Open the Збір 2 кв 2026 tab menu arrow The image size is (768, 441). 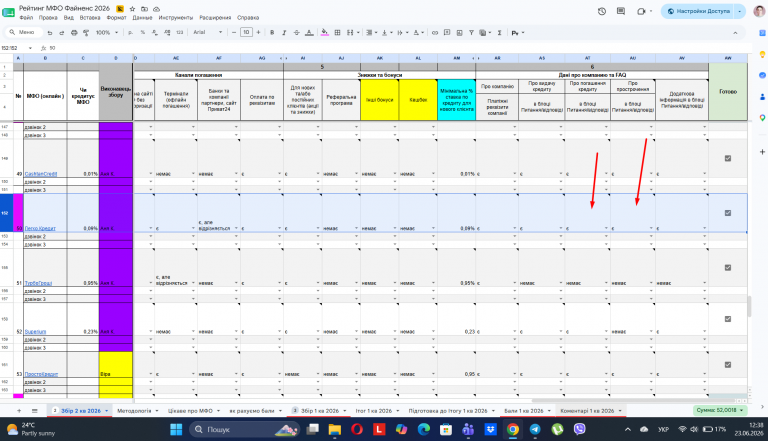click(106, 411)
